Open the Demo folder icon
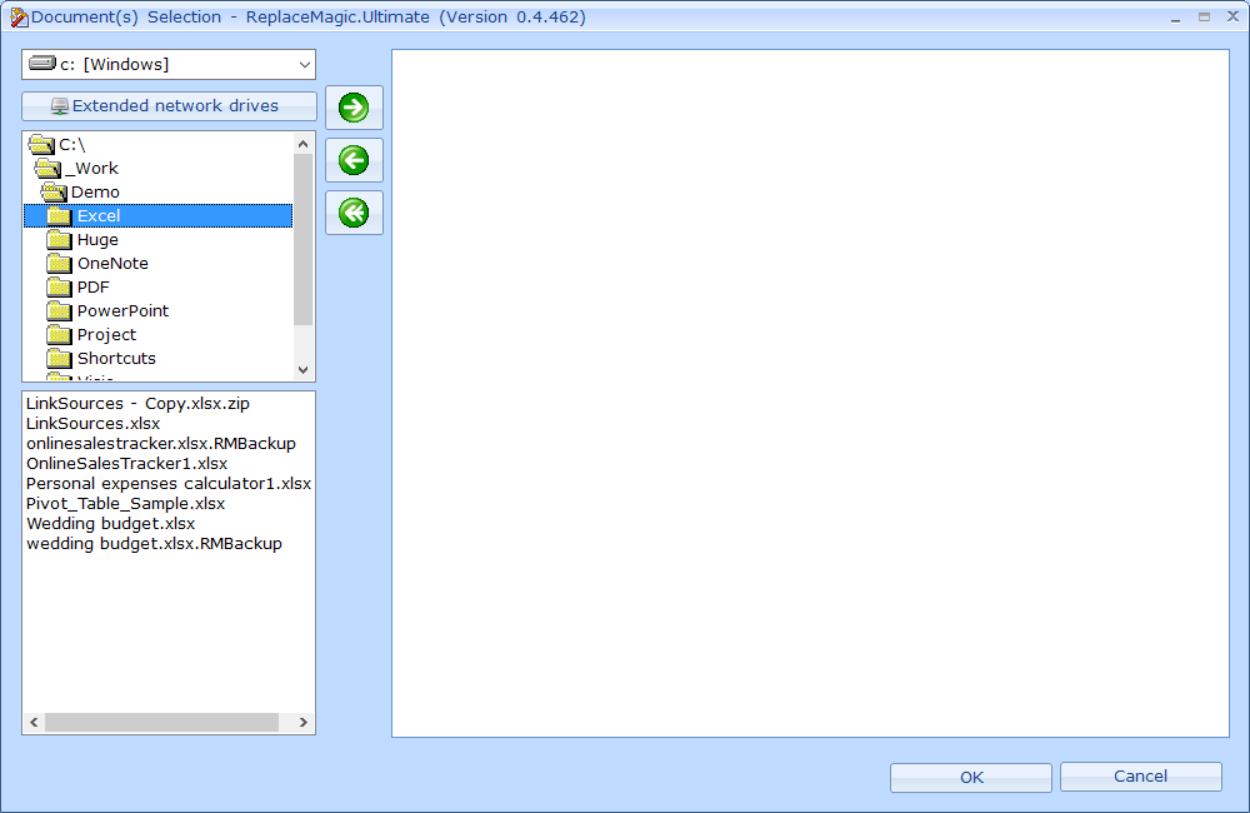This screenshot has height=813, width=1250. point(53,192)
